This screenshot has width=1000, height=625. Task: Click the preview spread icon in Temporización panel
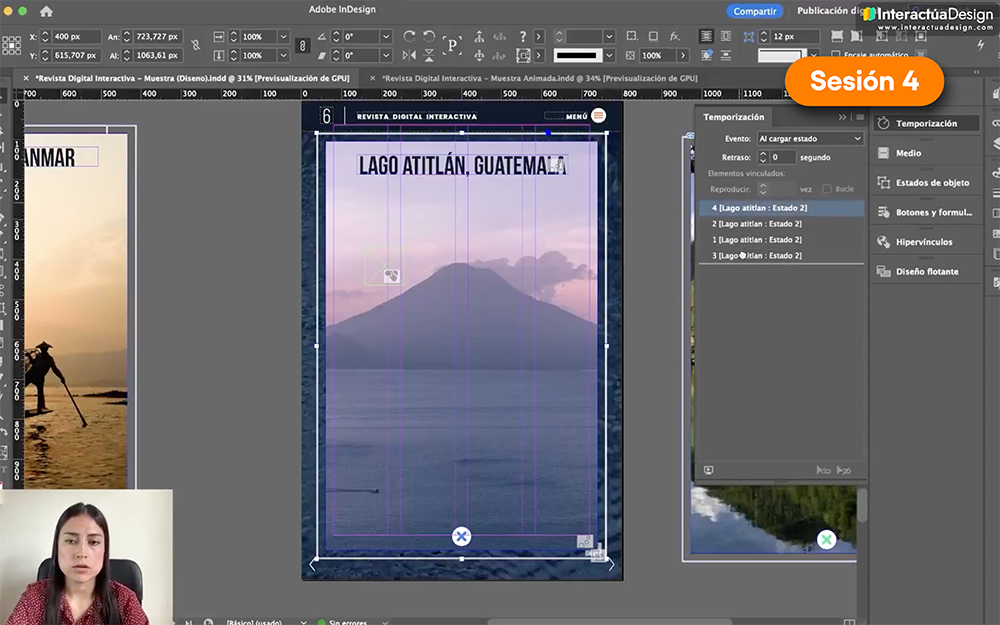[709, 470]
